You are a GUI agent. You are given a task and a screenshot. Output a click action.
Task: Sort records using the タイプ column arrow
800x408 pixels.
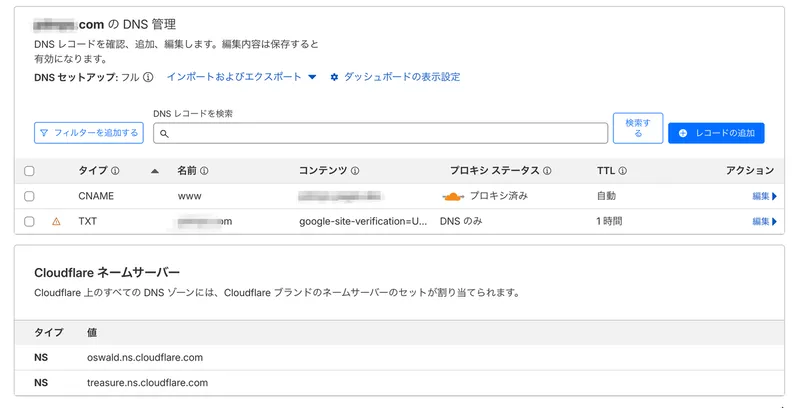[x=155, y=171]
